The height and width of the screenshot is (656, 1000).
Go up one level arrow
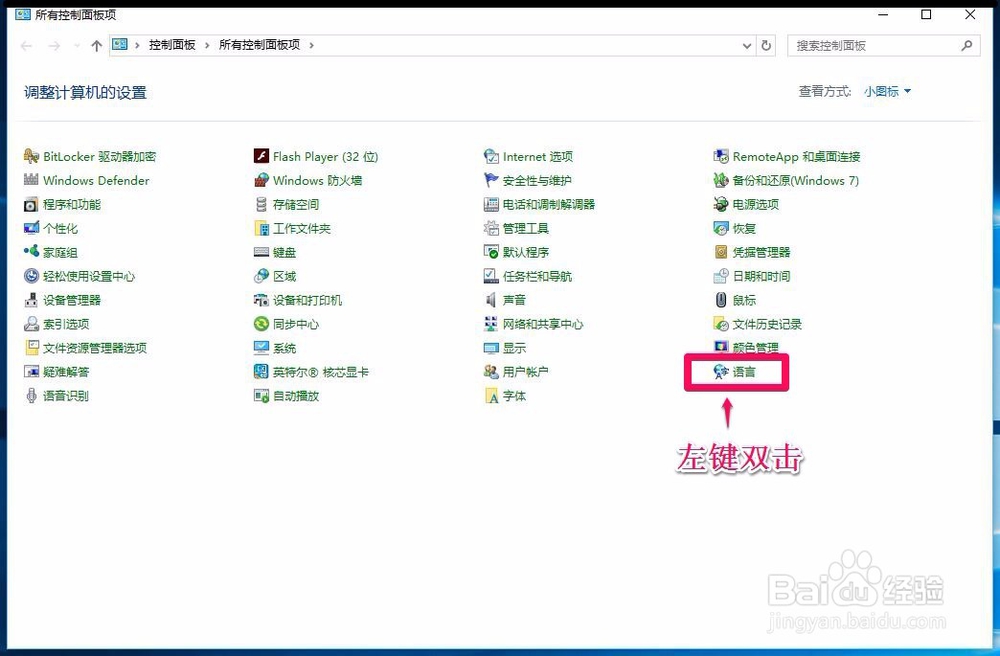[96, 45]
